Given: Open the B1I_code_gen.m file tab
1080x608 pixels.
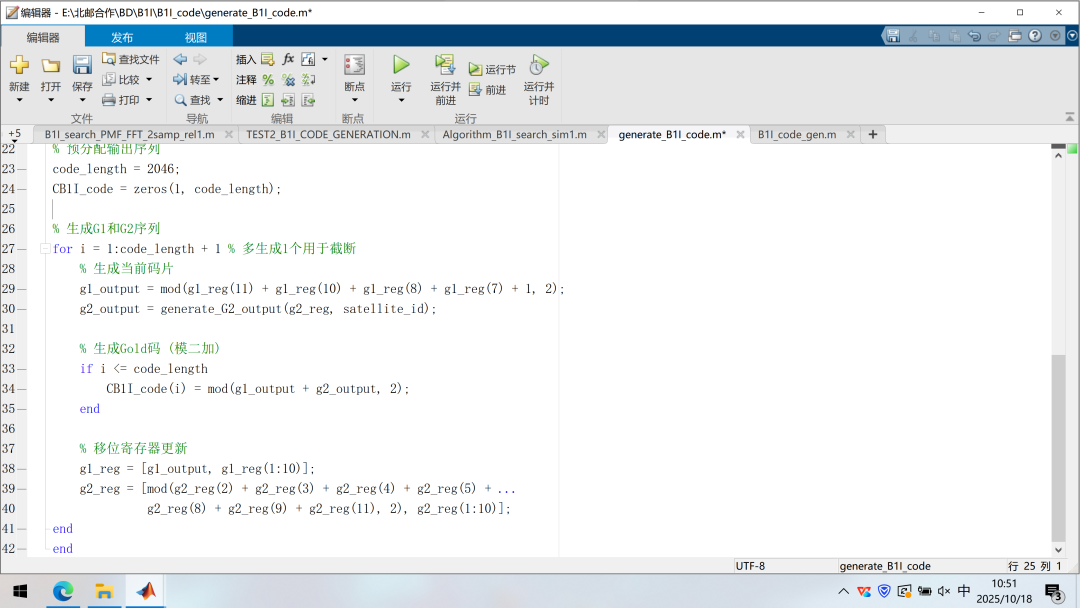Looking at the screenshot, I should point(797,134).
